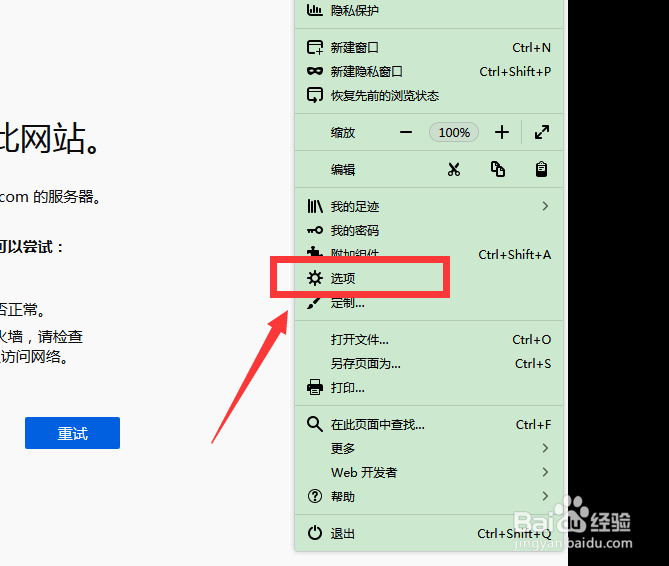Open 帮助 menu entry
The height and width of the screenshot is (566, 669).
tap(429, 496)
